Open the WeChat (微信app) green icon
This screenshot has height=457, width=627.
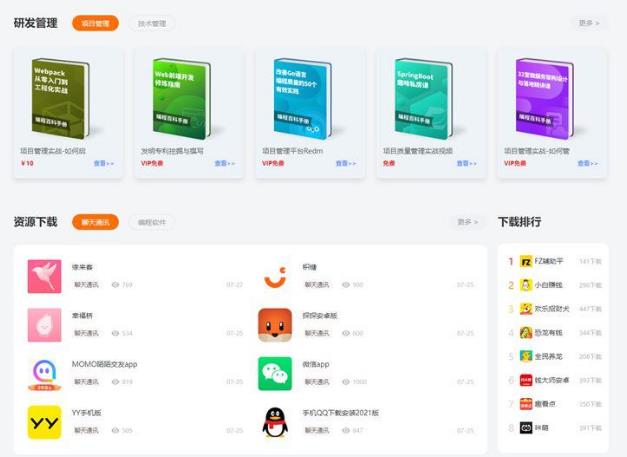(275, 373)
